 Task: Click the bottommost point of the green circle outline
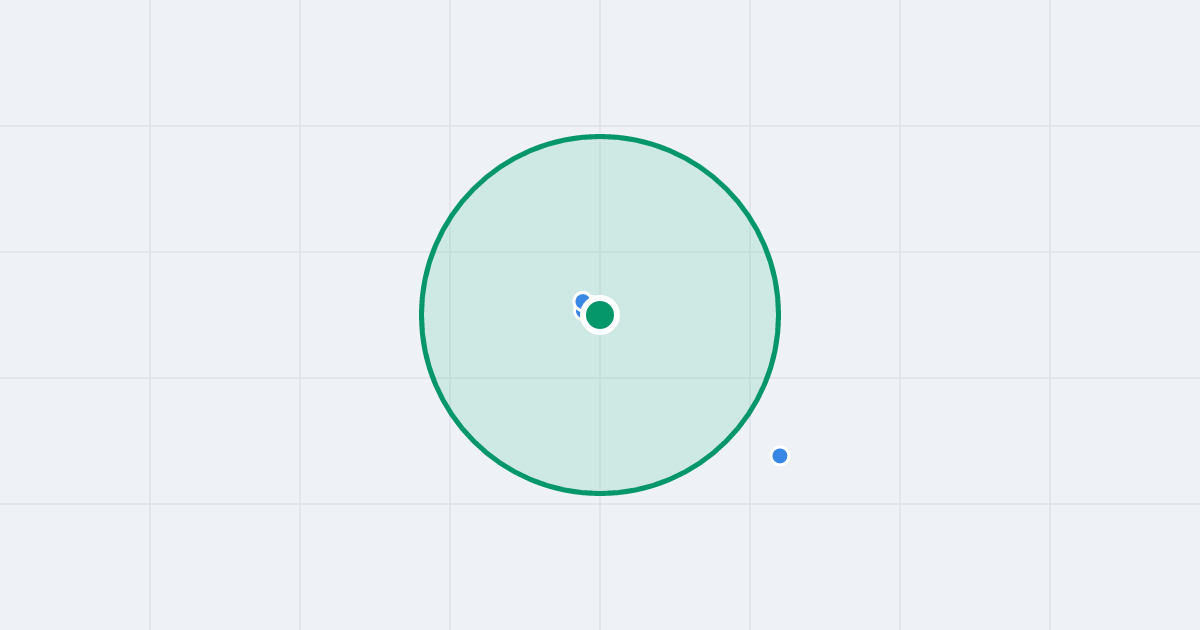pyautogui.click(x=600, y=493)
